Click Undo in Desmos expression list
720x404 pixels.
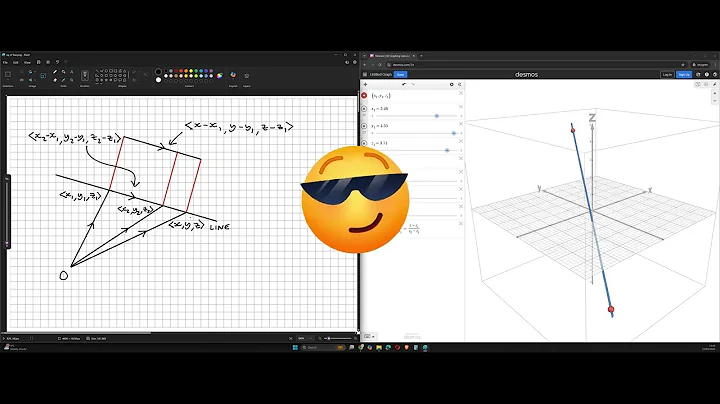tap(404, 84)
